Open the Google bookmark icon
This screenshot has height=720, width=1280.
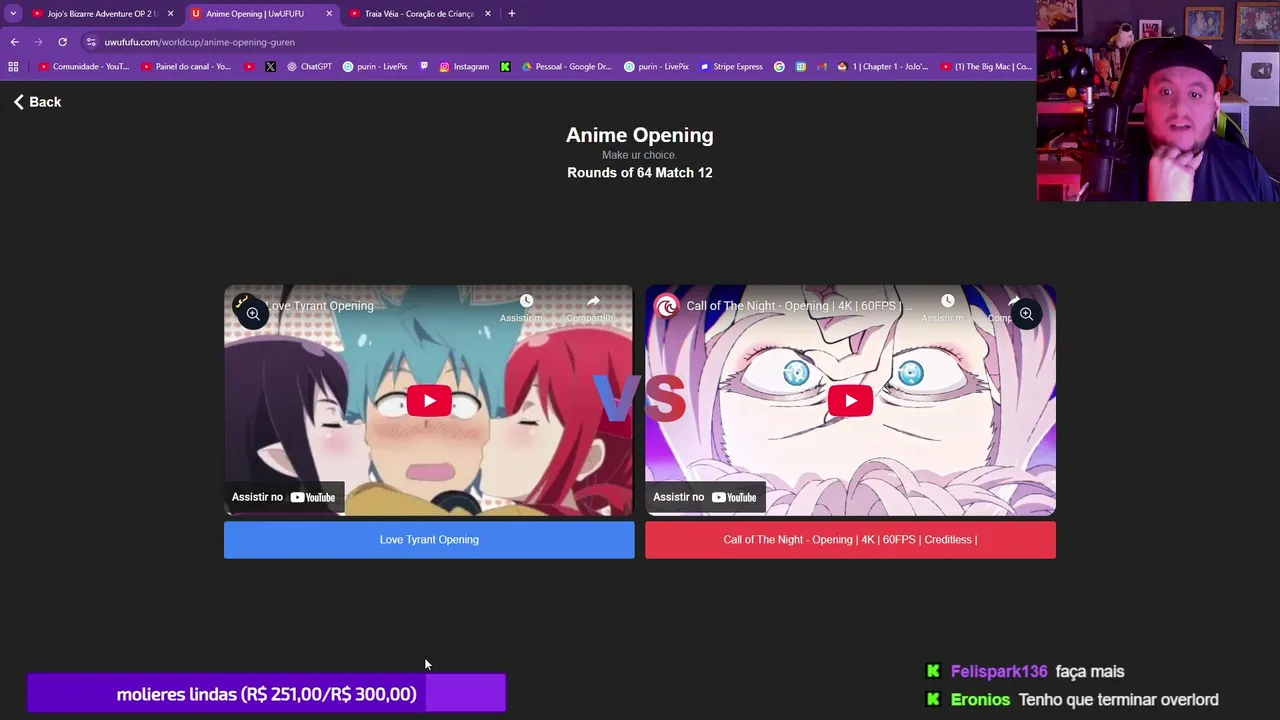(x=780, y=67)
